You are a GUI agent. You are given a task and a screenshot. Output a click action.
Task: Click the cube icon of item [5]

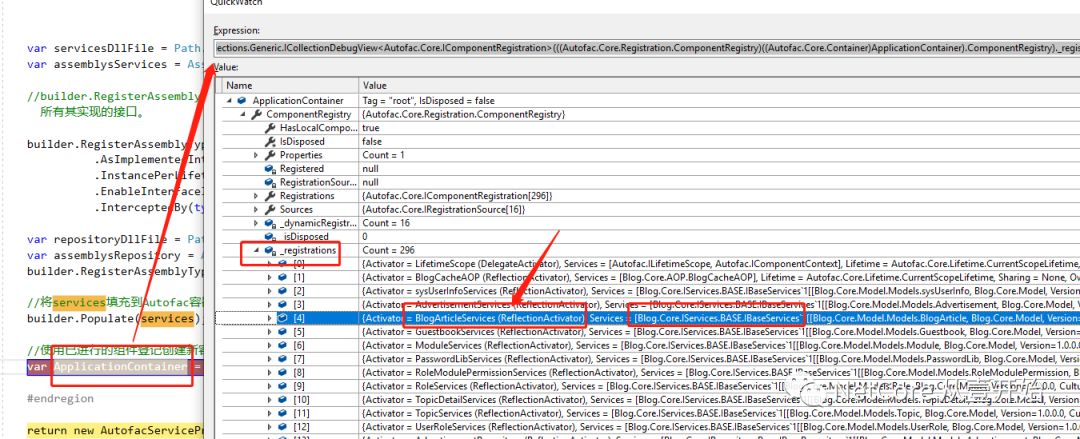click(282, 331)
